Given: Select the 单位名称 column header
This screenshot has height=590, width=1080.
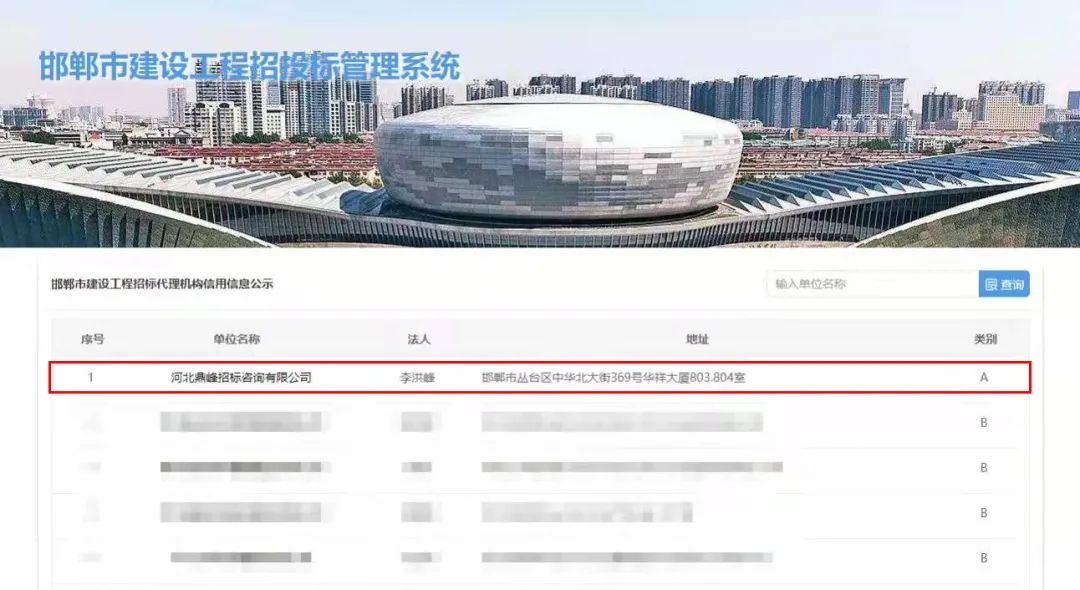Looking at the screenshot, I should [x=236, y=339].
